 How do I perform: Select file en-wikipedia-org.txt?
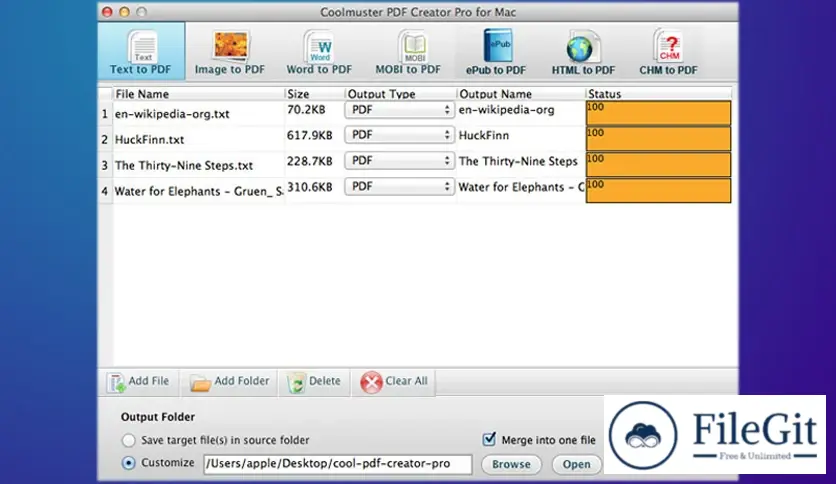point(172,114)
